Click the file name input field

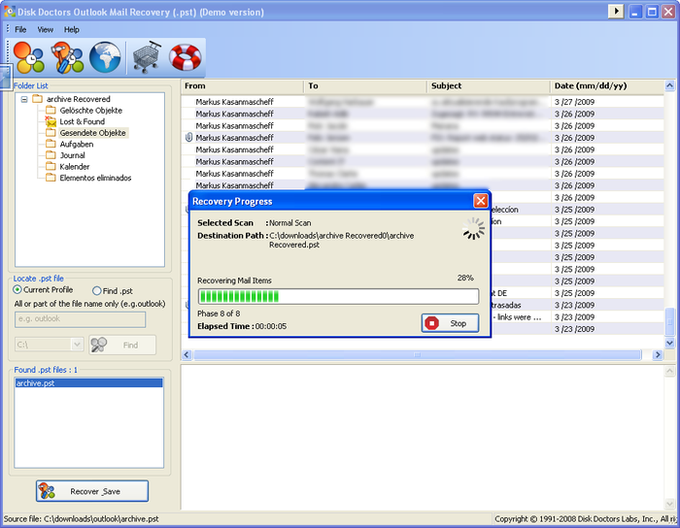point(80,319)
